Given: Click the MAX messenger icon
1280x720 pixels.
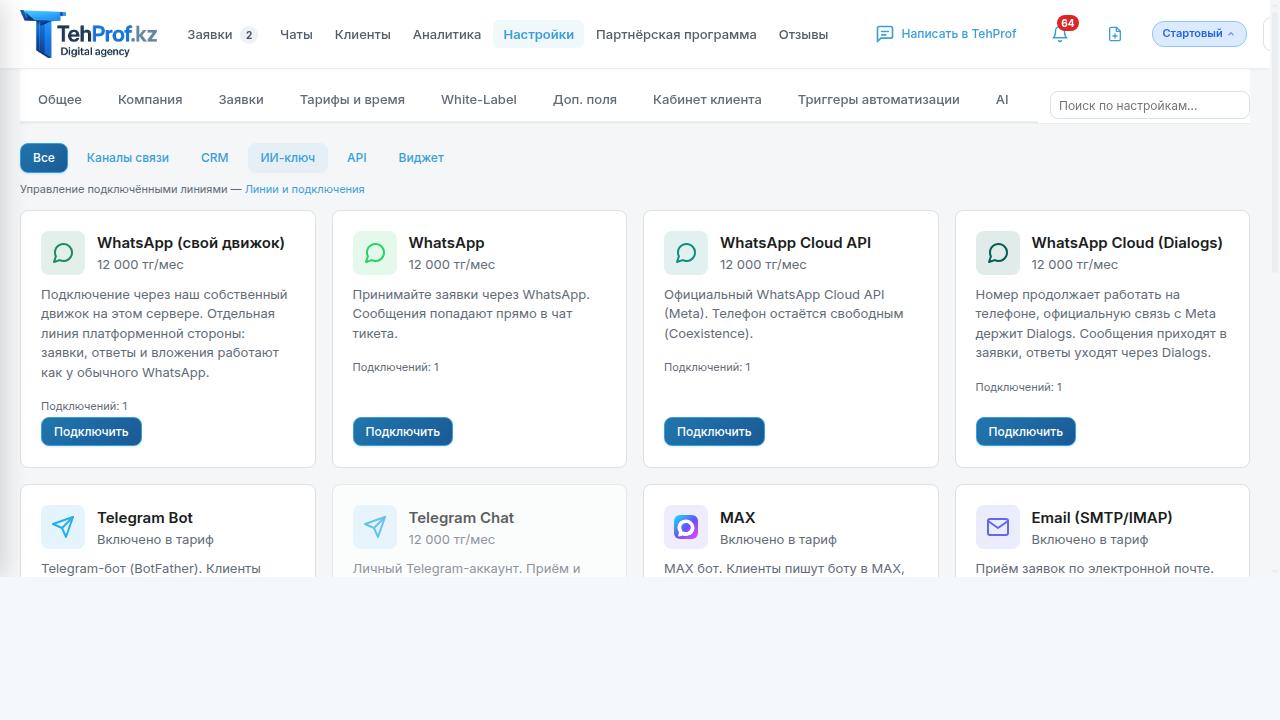Looking at the screenshot, I should coord(686,527).
